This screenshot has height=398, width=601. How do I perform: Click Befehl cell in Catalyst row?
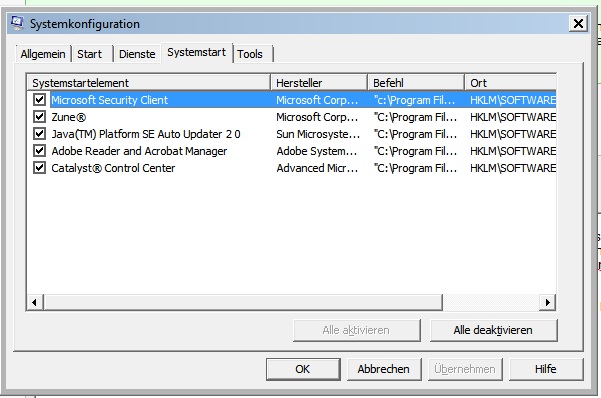click(415, 168)
